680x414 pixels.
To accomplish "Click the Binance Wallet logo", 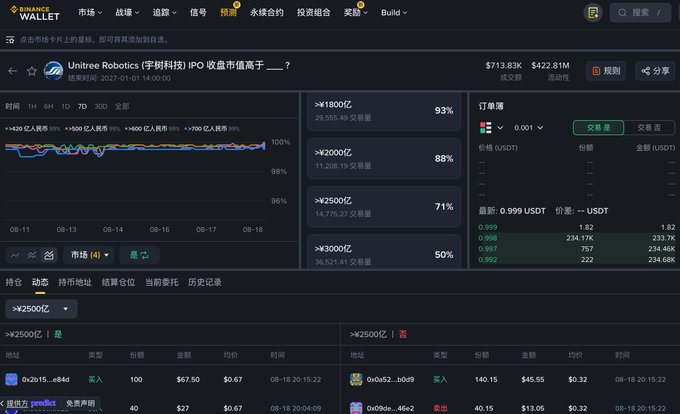I will point(35,13).
